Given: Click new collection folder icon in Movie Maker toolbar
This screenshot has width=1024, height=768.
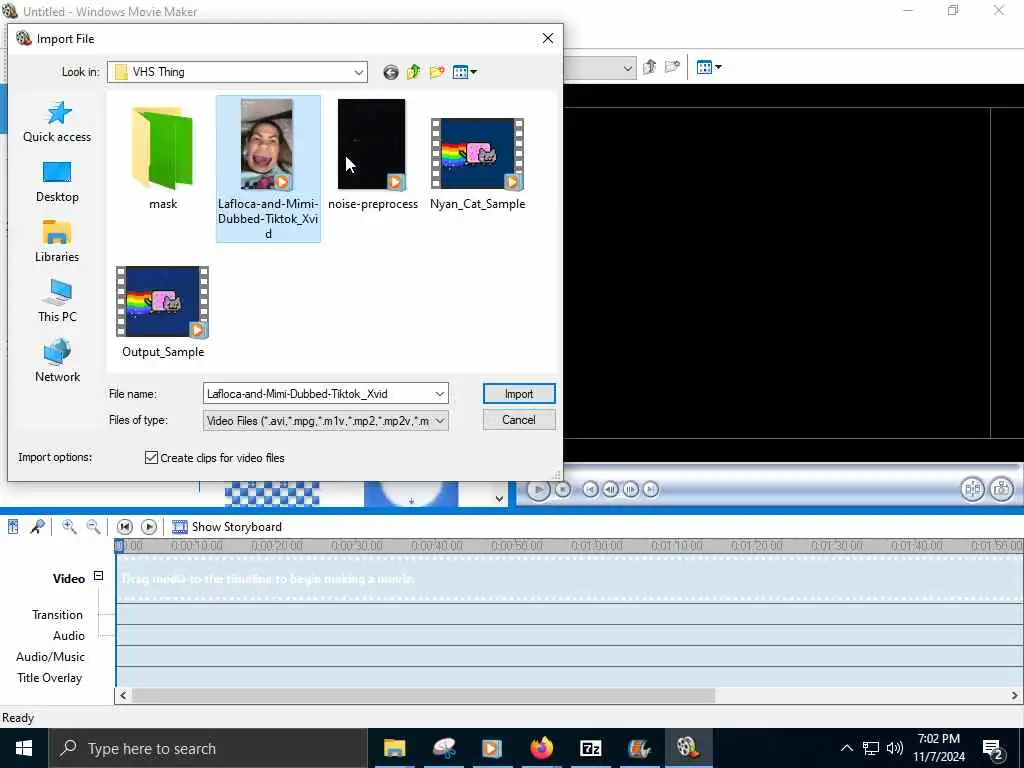Looking at the screenshot, I should tap(672, 67).
